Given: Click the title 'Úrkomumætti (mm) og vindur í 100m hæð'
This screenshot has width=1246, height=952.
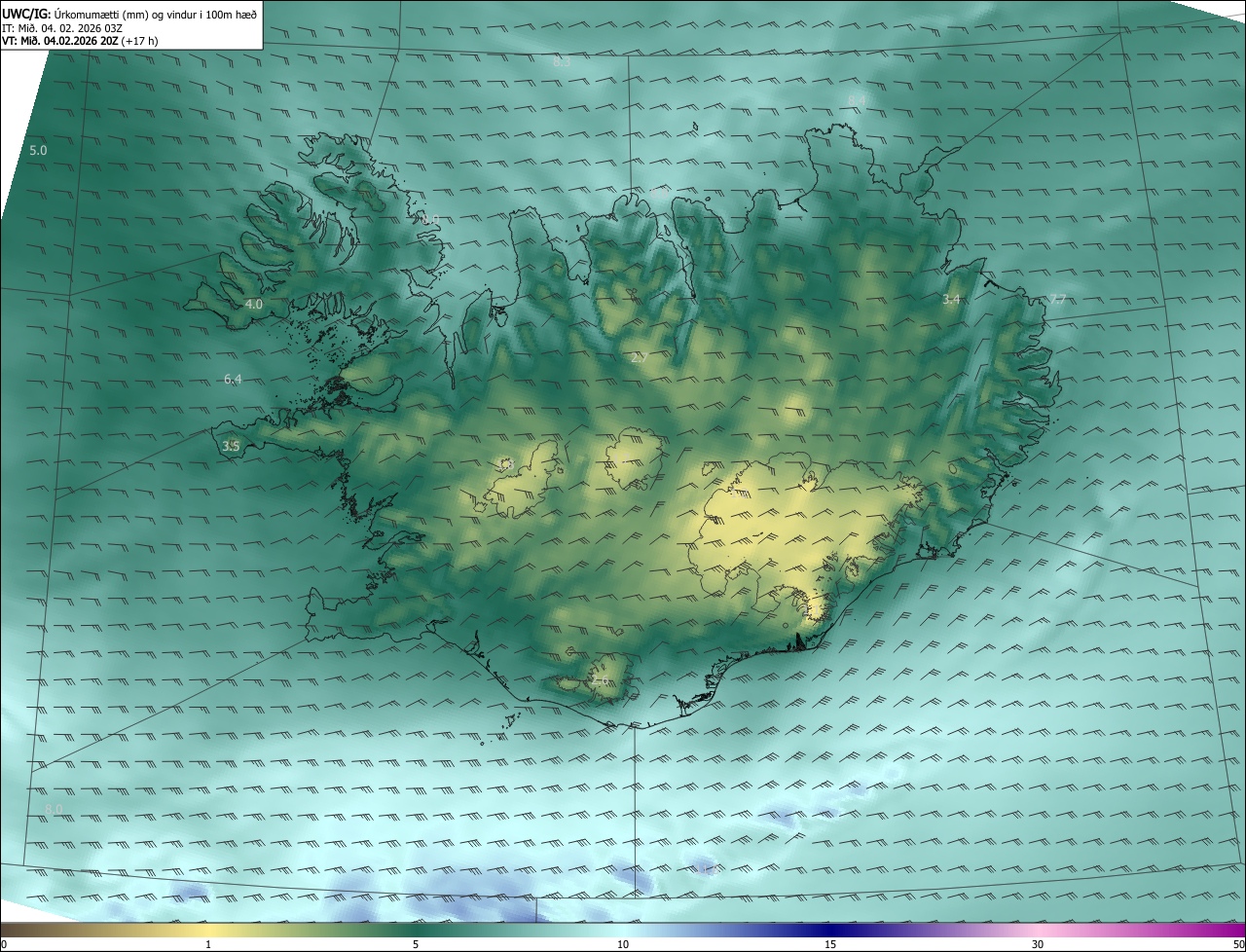Looking at the screenshot, I should coord(156,14).
